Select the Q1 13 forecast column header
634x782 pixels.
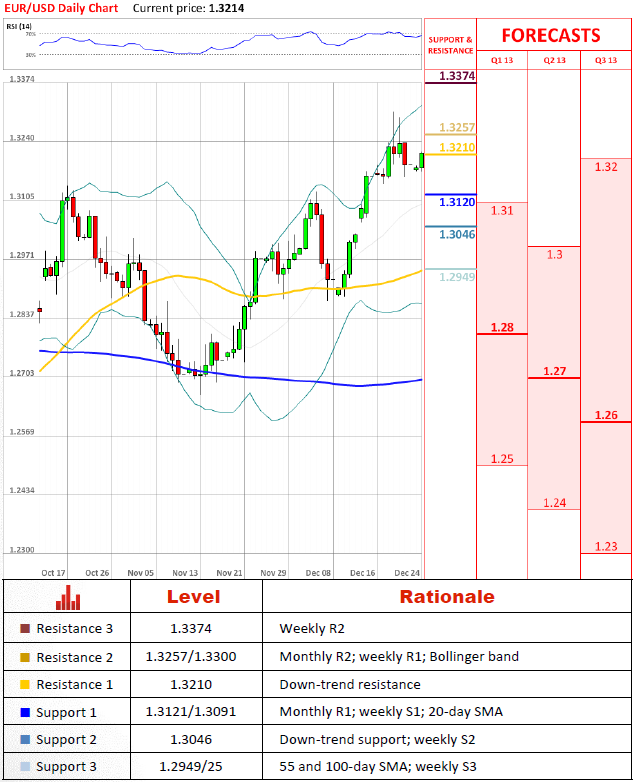click(502, 60)
